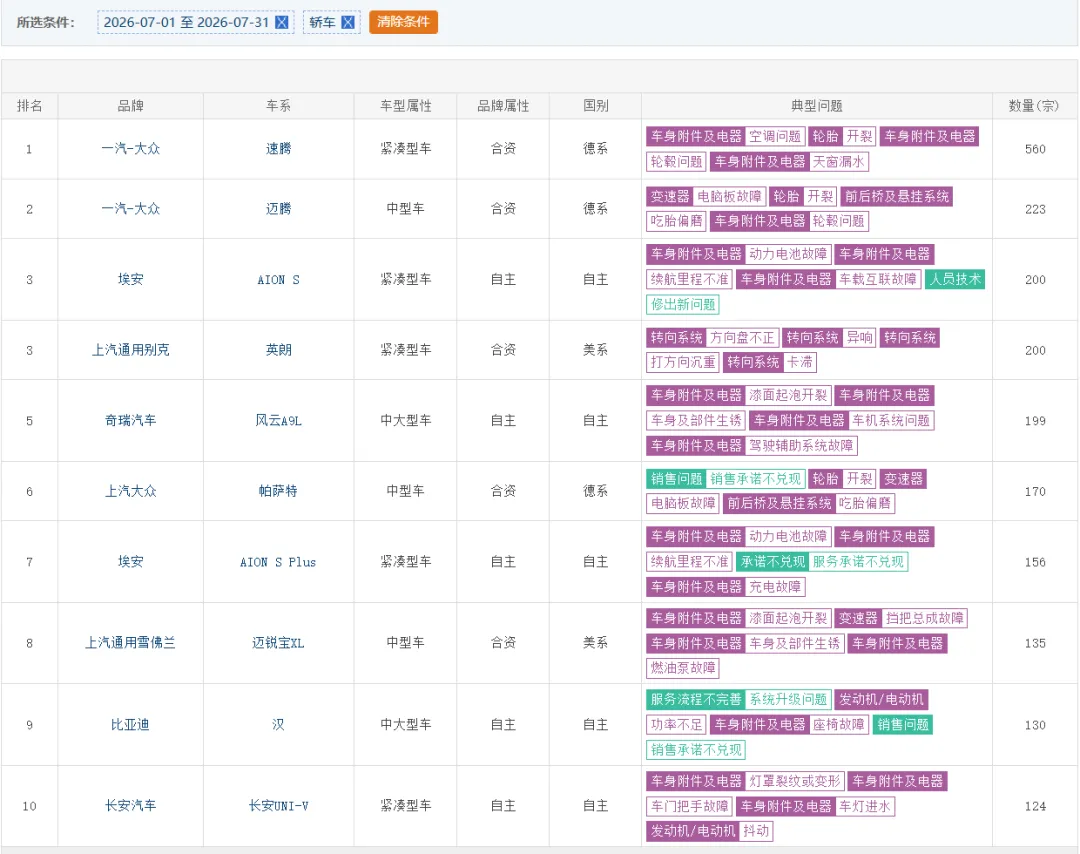This screenshot has width=1080, height=854.
Task: Open the 比亚迪 brand link
Action: (130, 725)
